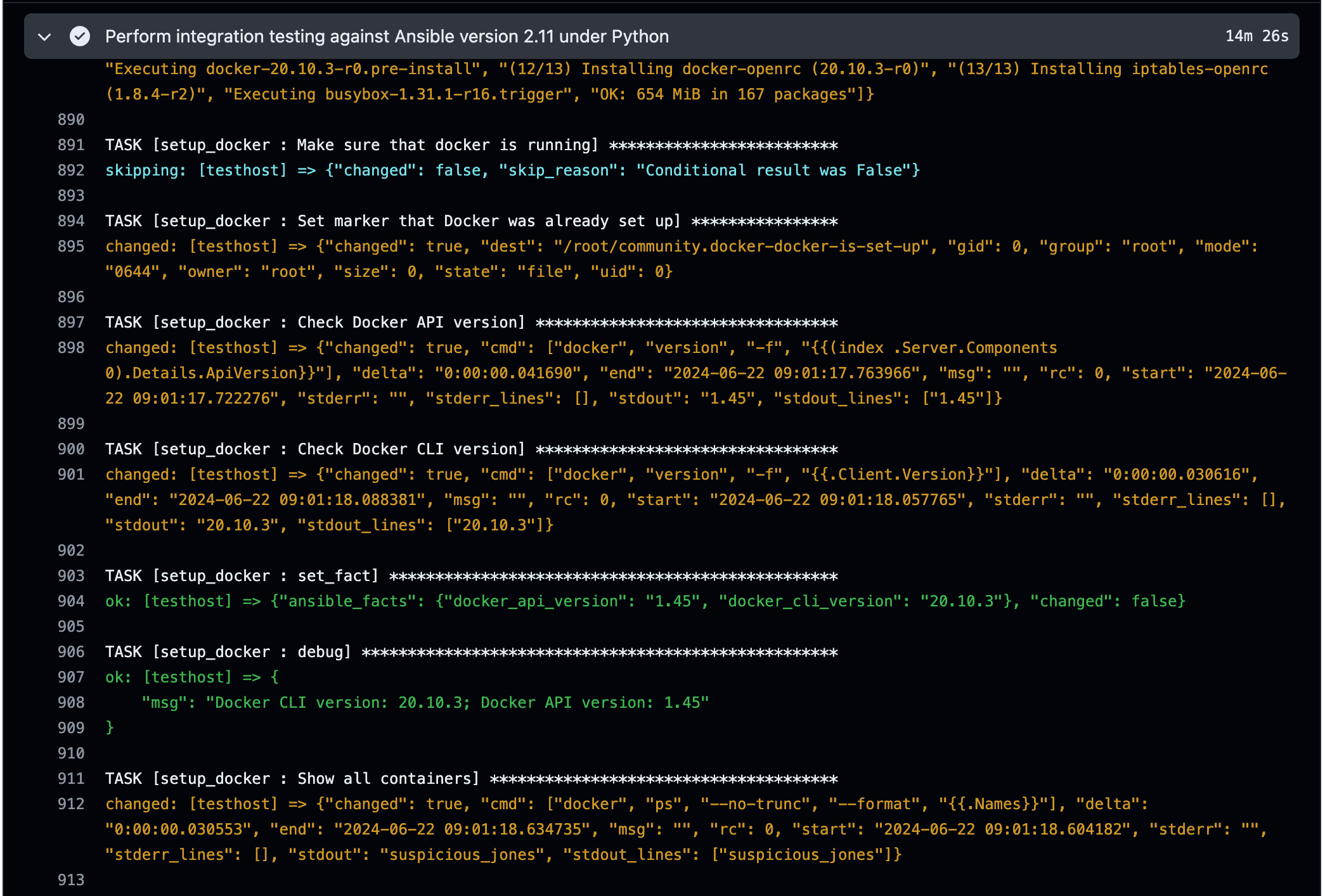Click the 'Show all containers' task line
The image size is (1325, 896).
(x=471, y=779)
